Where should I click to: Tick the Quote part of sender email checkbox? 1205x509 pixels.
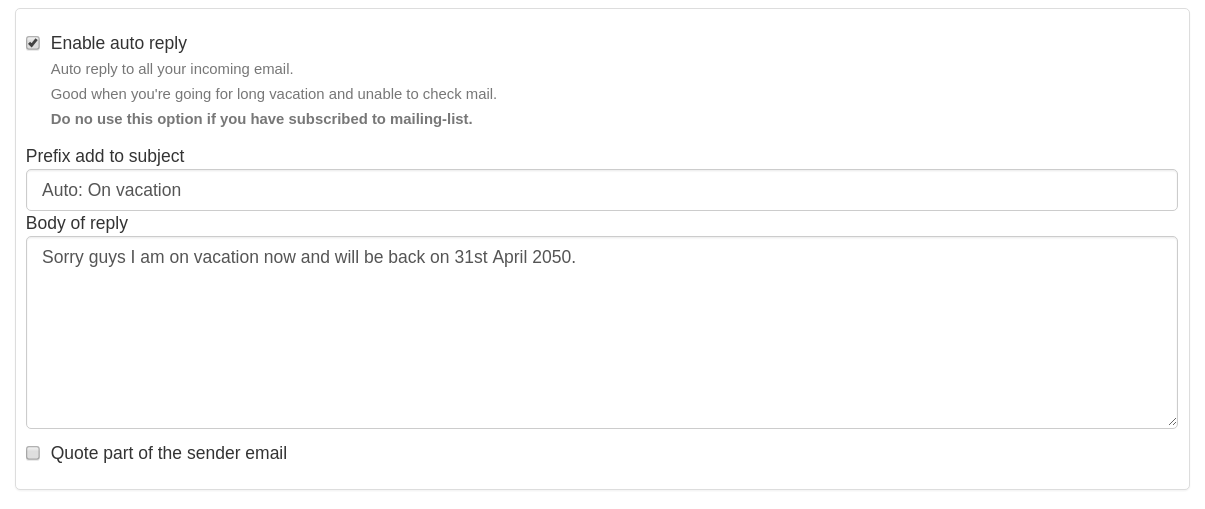33,453
